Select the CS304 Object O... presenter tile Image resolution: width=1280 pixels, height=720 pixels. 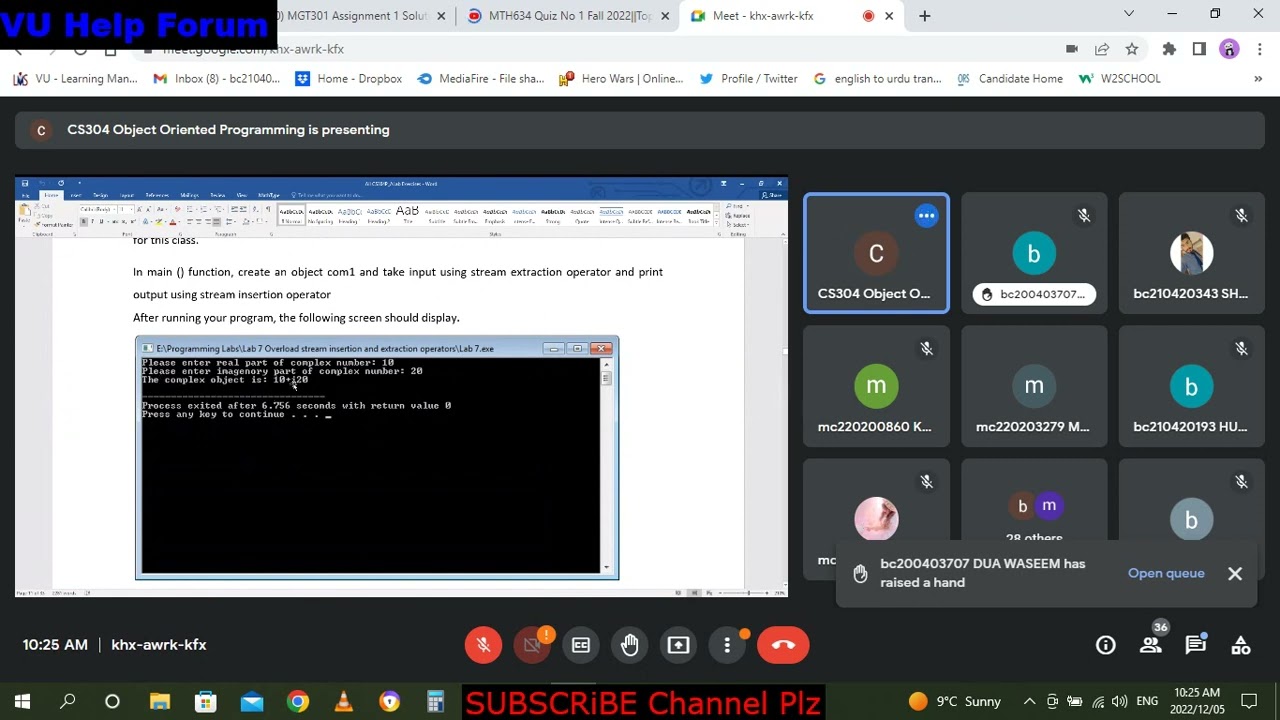[876, 253]
